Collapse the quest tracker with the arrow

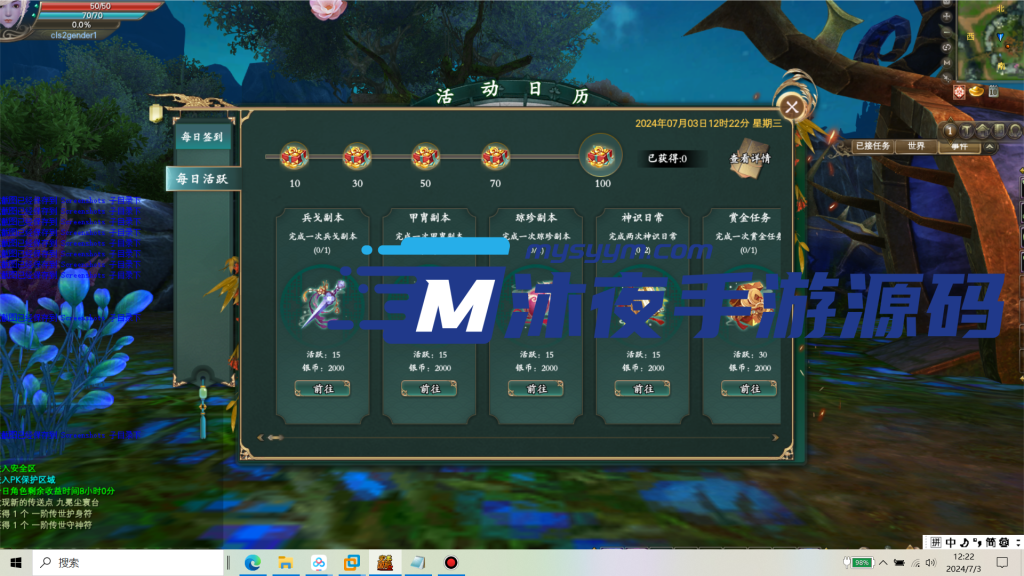click(989, 147)
